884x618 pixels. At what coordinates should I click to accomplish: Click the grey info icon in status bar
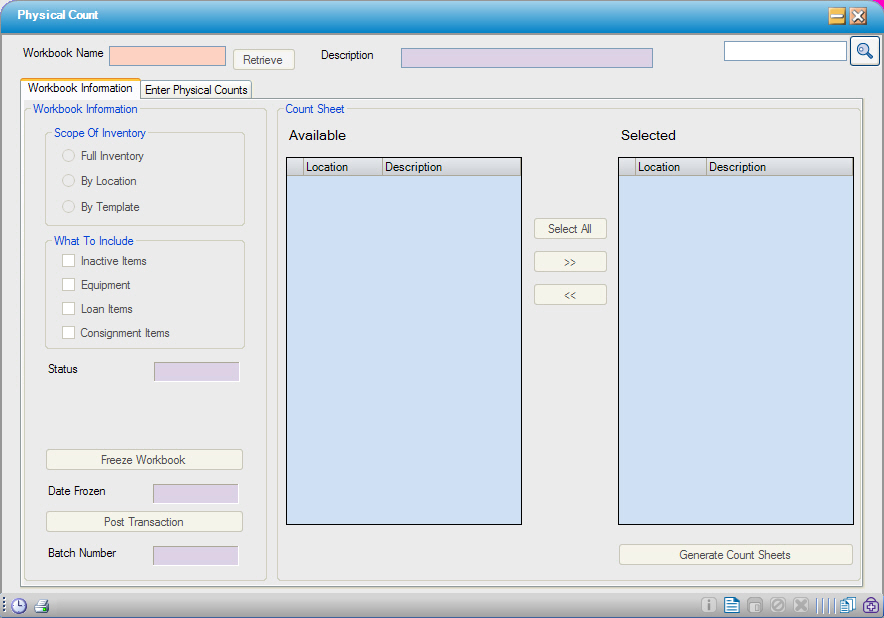[709, 605]
